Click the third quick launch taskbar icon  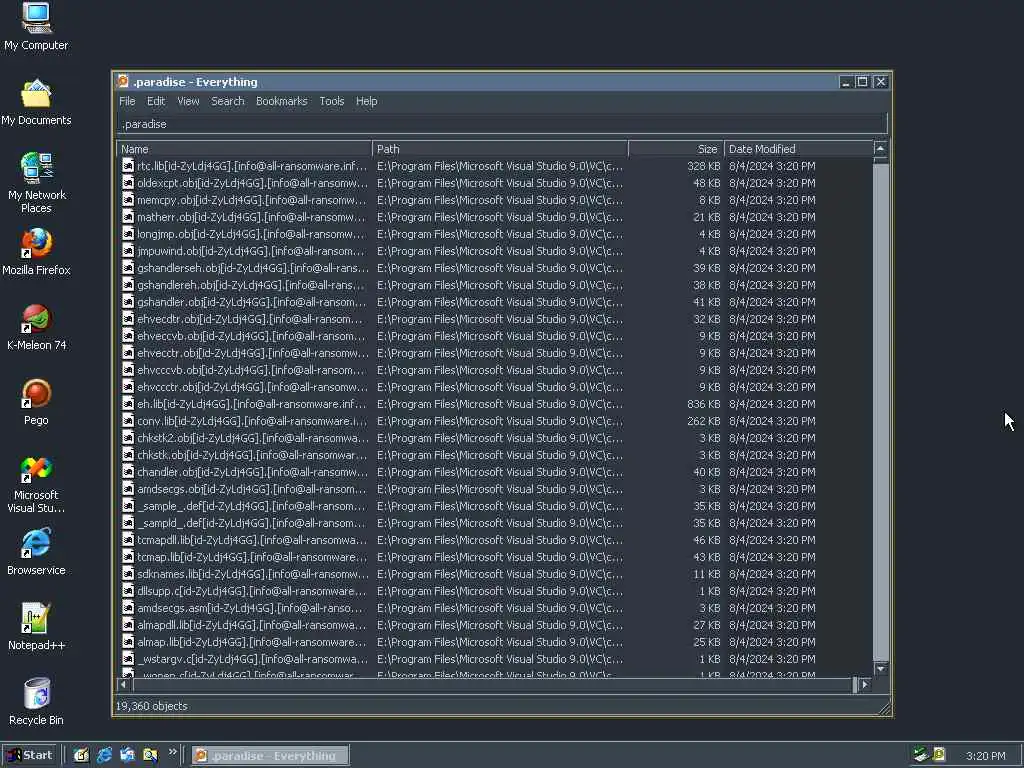click(127, 755)
